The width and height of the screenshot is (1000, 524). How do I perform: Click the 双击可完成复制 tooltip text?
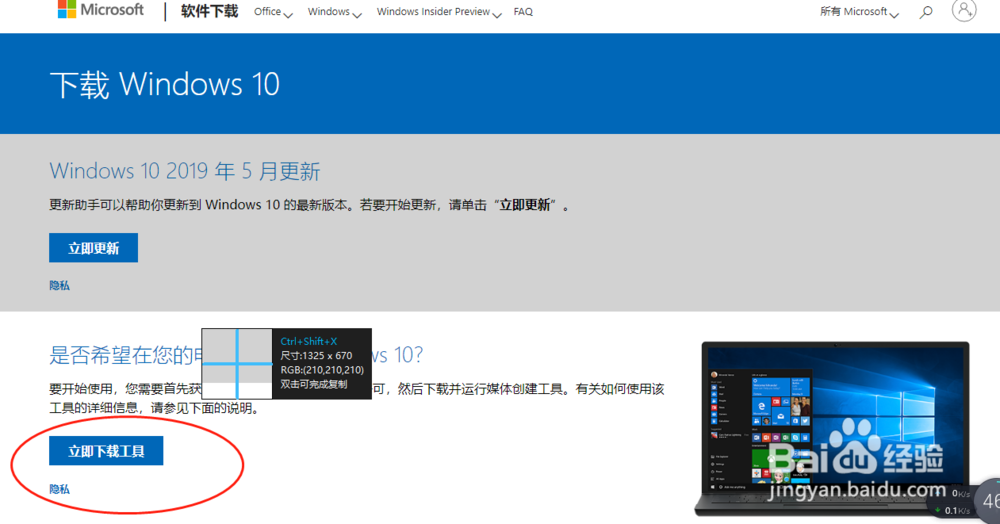tap(314, 384)
